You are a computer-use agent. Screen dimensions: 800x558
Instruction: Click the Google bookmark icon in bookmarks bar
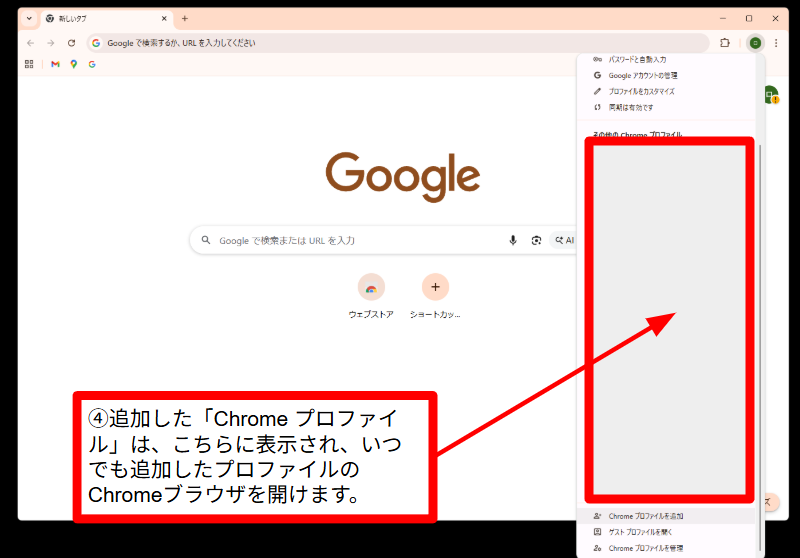92,64
